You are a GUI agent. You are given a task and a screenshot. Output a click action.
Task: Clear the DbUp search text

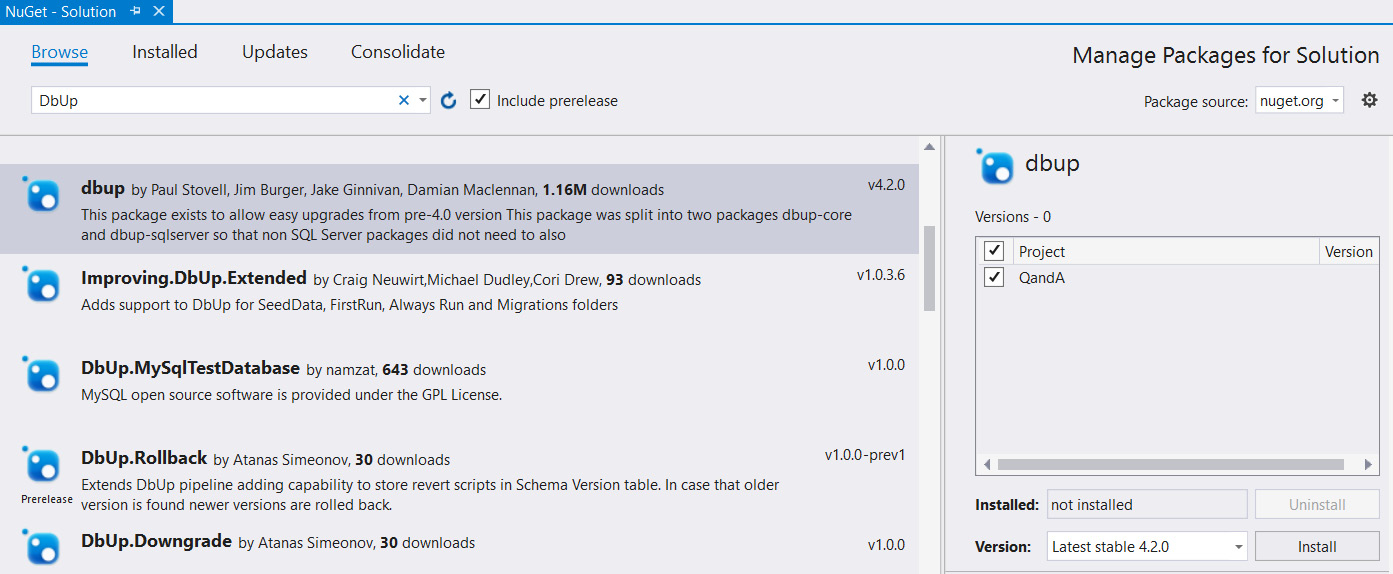click(x=404, y=100)
